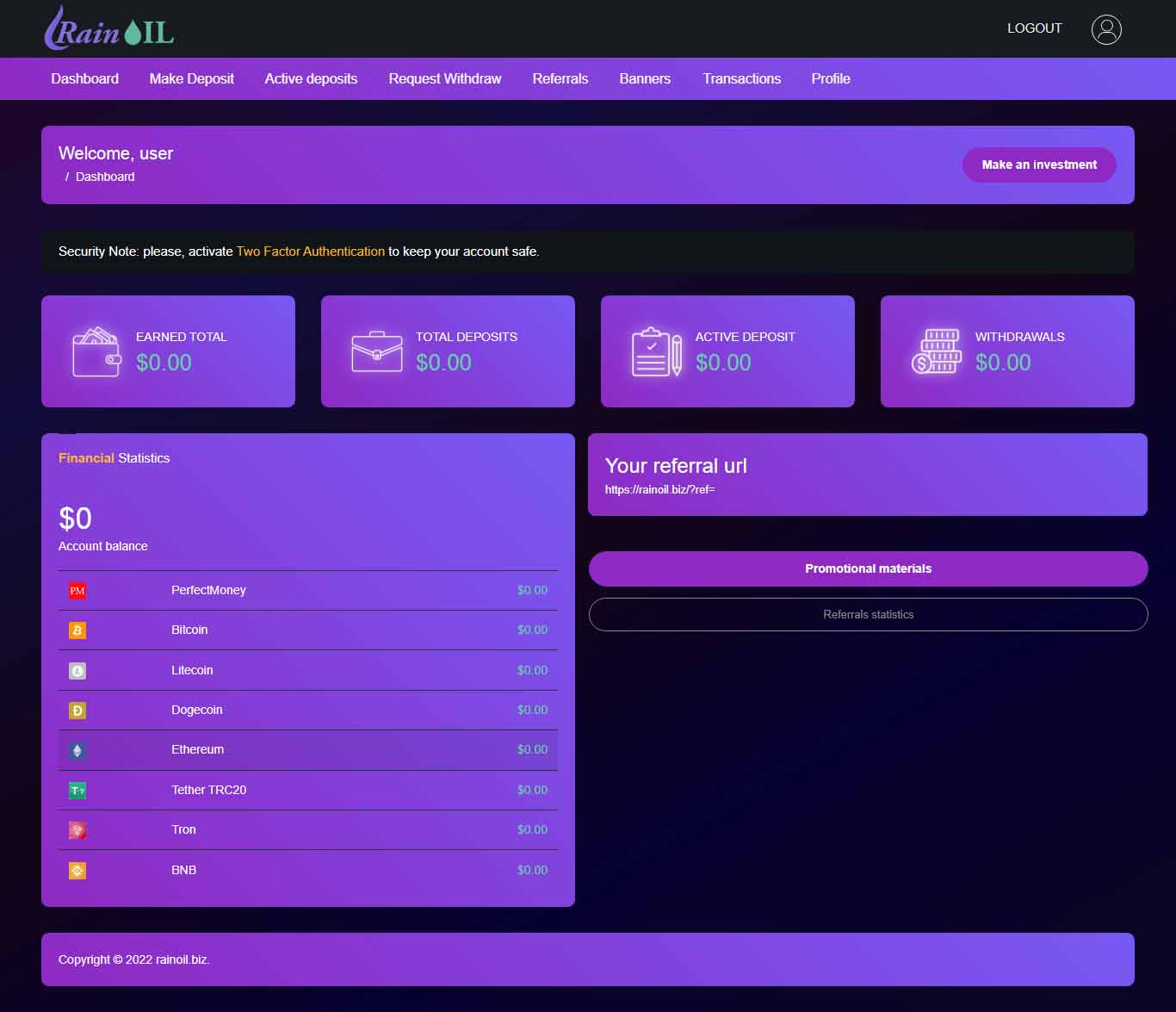Open the Referrals navigation item
The width and height of the screenshot is (1176, 1012).
pyautogui.click(x=560, y=78)
